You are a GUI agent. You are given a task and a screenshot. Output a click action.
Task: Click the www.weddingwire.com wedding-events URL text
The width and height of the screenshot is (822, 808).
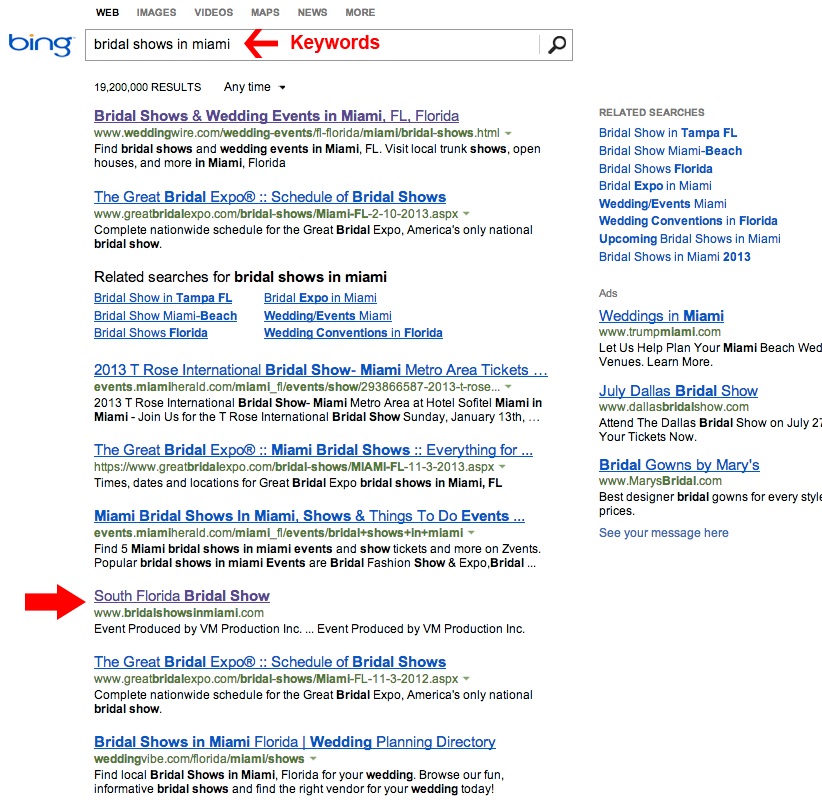[x=297, y=133]
